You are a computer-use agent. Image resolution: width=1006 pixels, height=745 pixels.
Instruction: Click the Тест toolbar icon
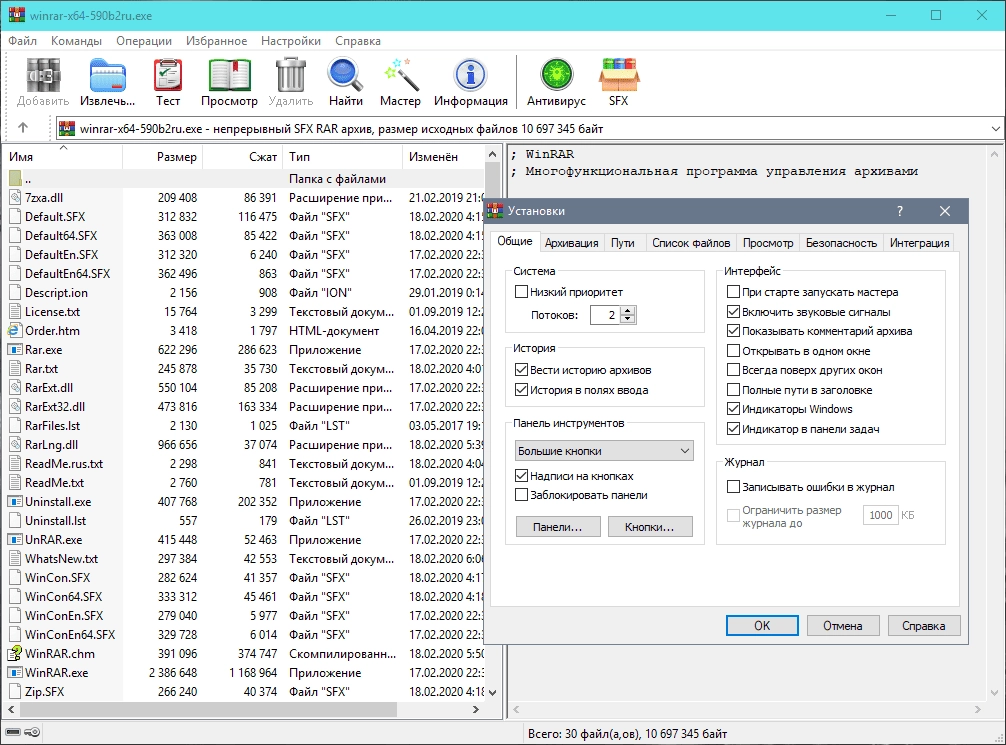click(167, 75)
